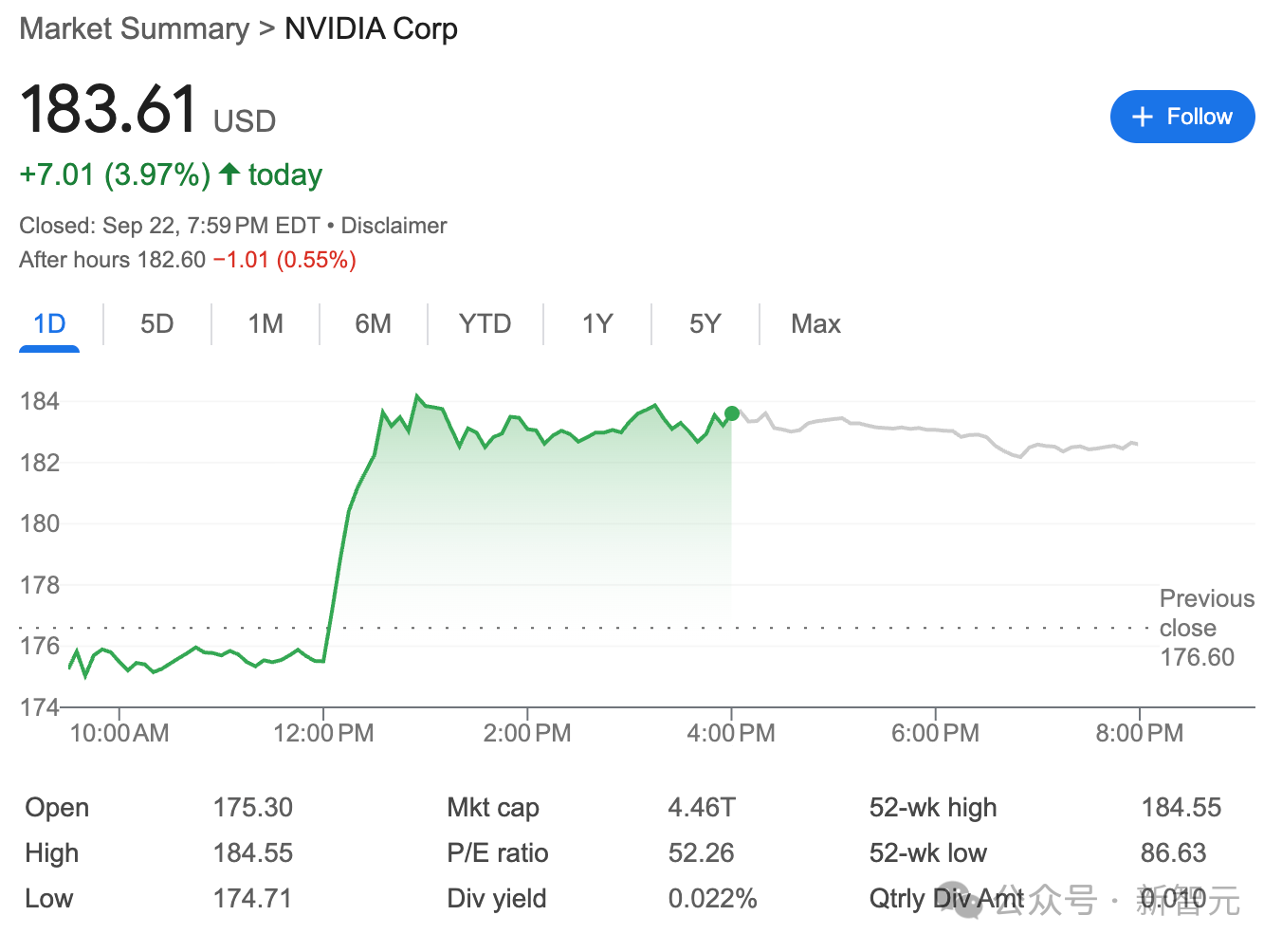This screenshot has width=1282, height=952.
Task: Go back to Market Summary
Action: click(135, 28)
